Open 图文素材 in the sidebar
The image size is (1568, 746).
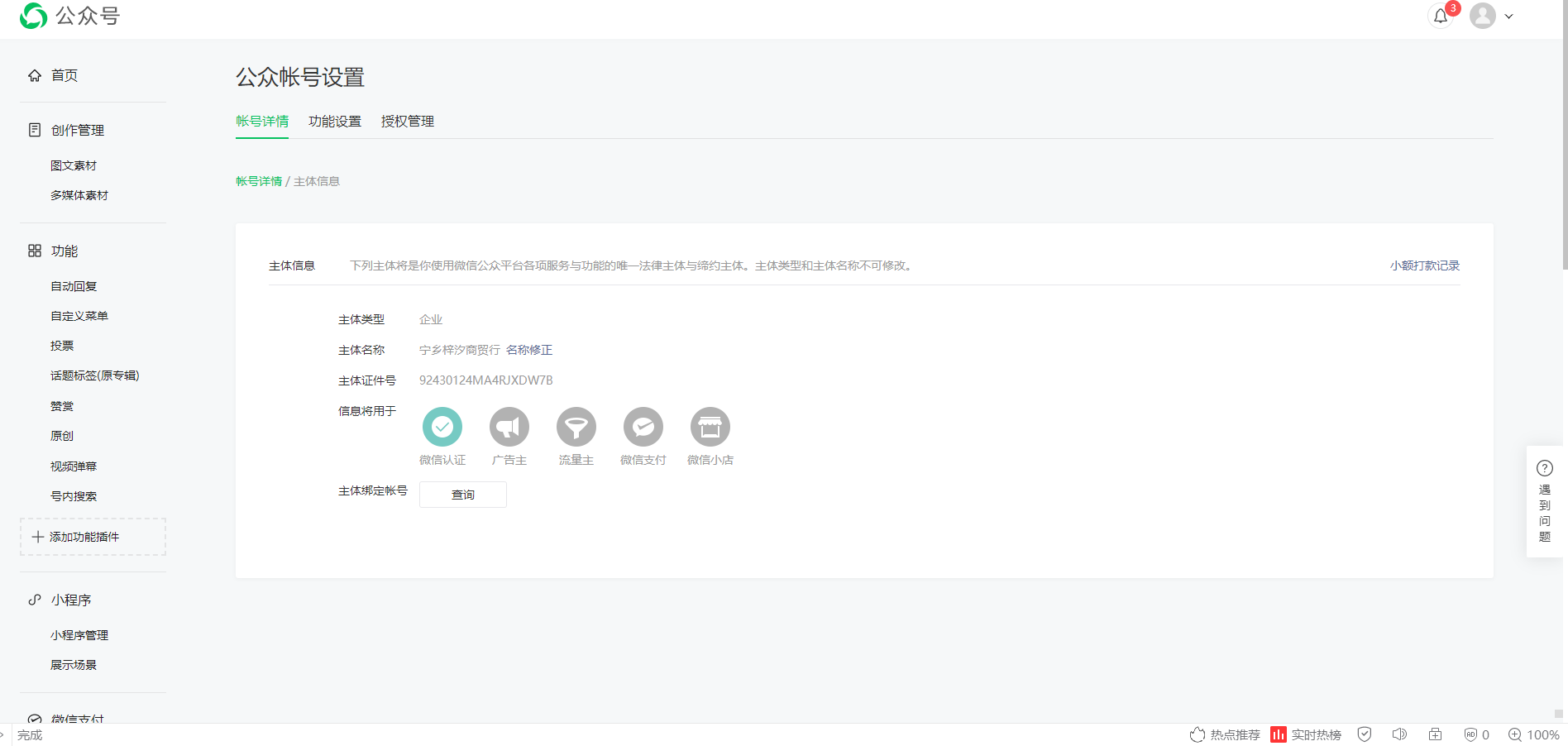coord(74,165)
